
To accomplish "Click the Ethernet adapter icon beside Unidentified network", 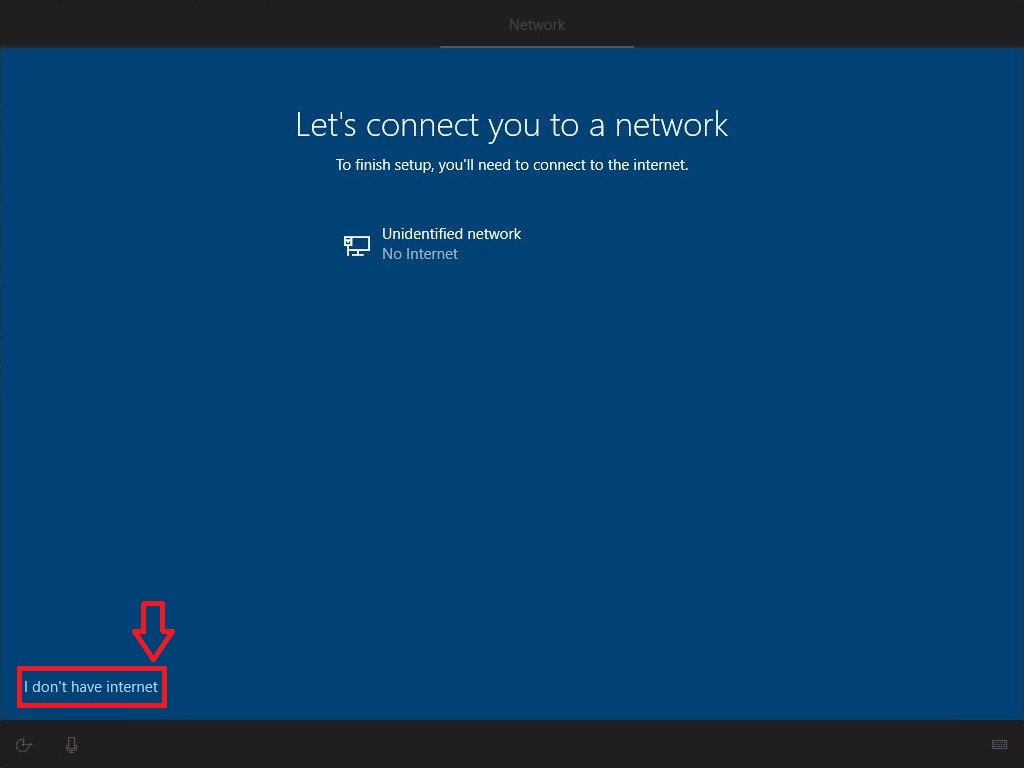I will pos(356,245).
